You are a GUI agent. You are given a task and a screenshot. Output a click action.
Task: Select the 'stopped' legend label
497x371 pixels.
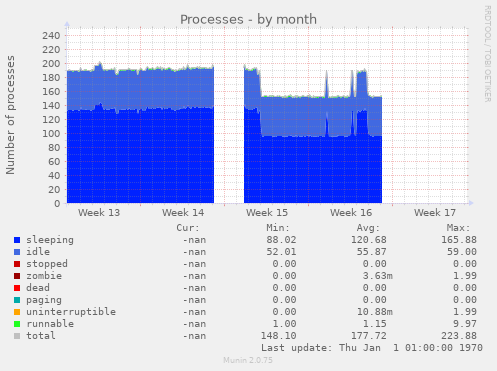(47, 264)
